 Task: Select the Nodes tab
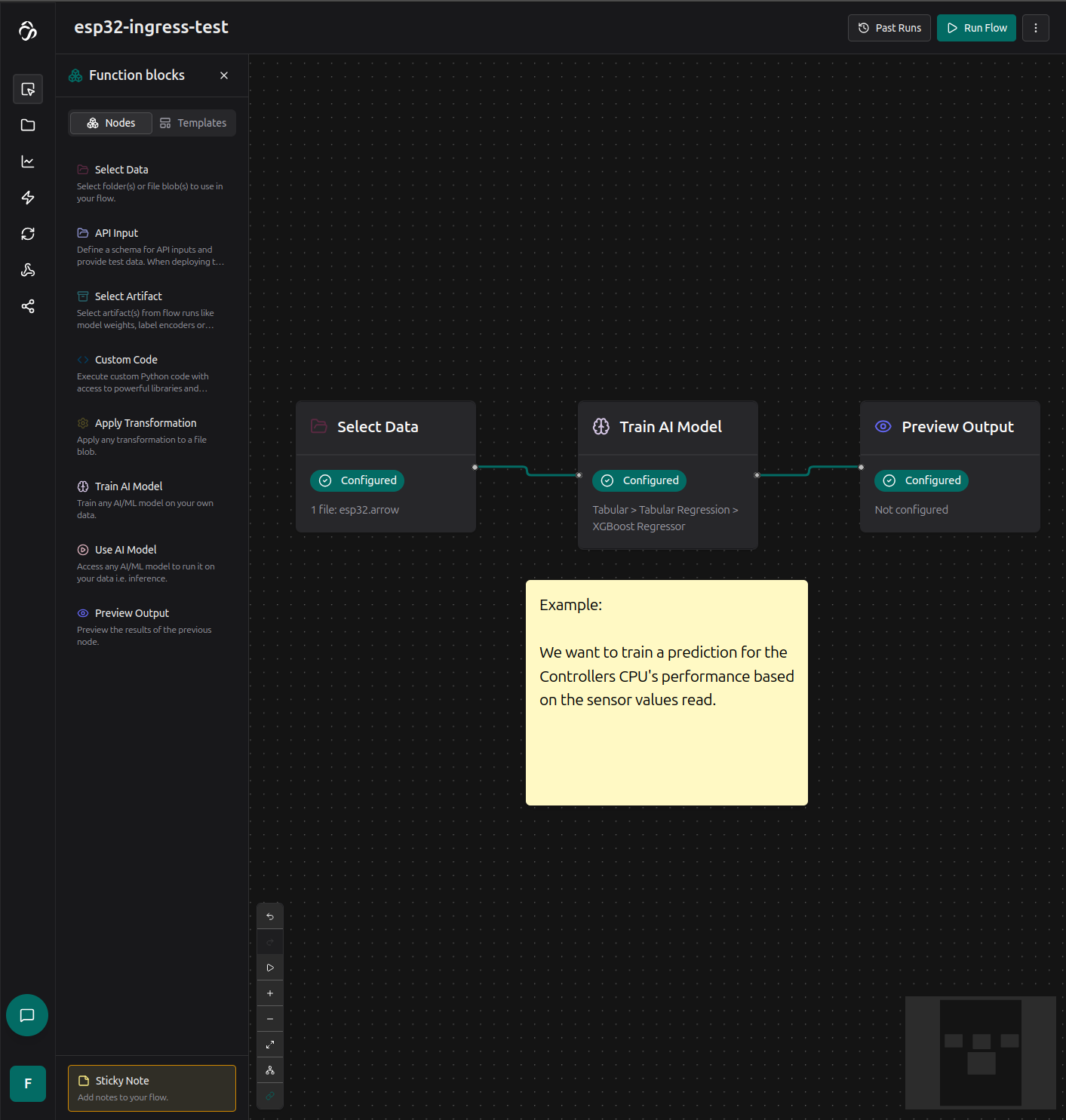point(111,123)
